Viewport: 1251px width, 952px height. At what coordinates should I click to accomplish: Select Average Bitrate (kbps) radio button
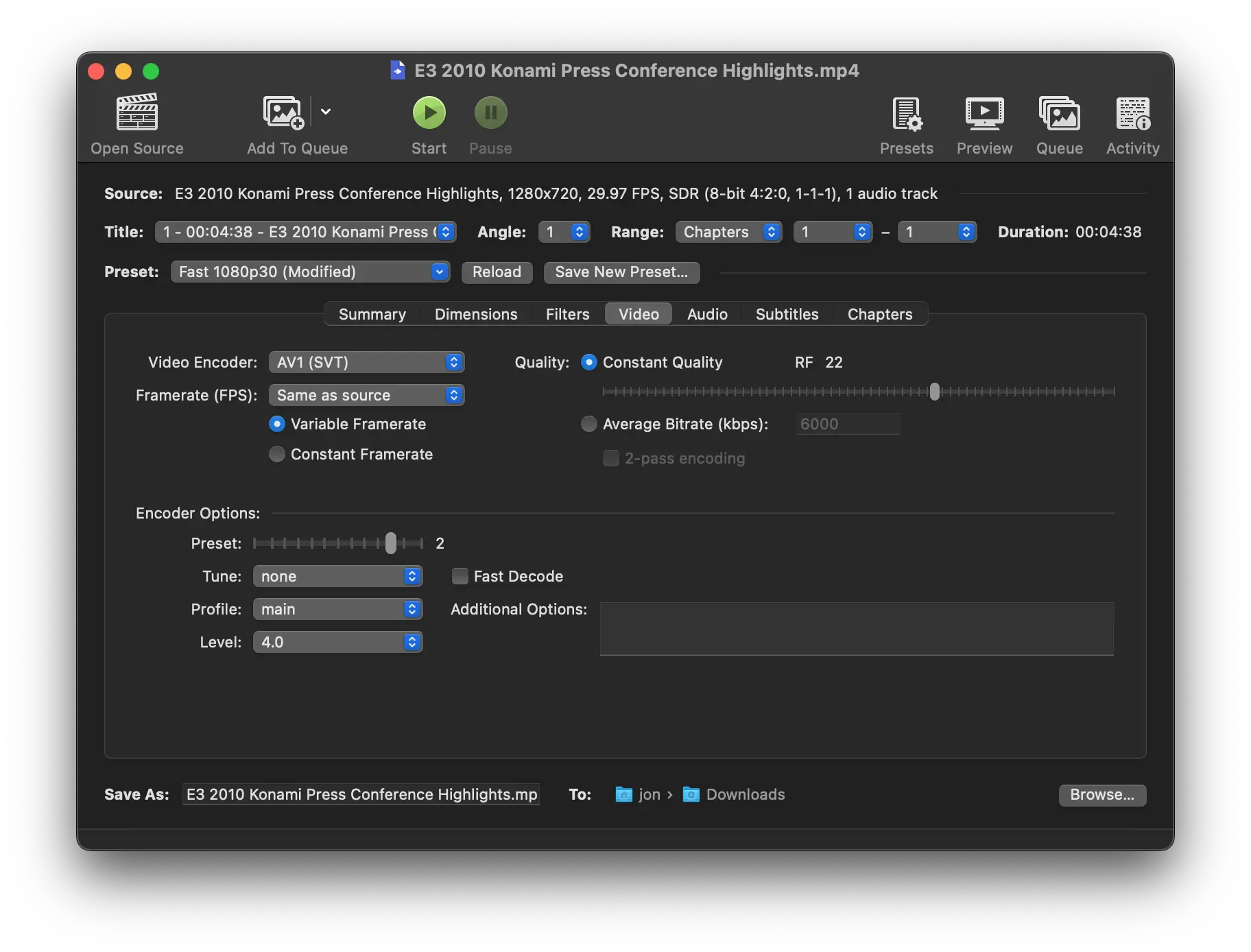589,424
